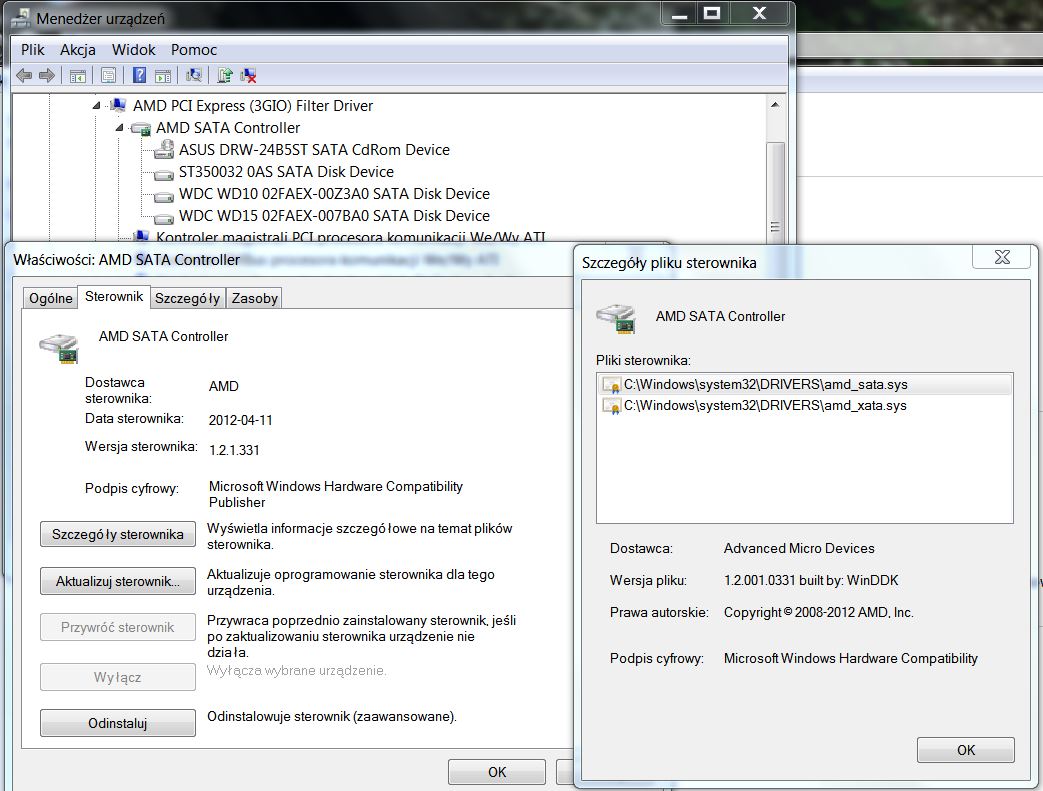Open the Zasoby tab
This screenshot has height=791, width=1043.
[254, 298]
